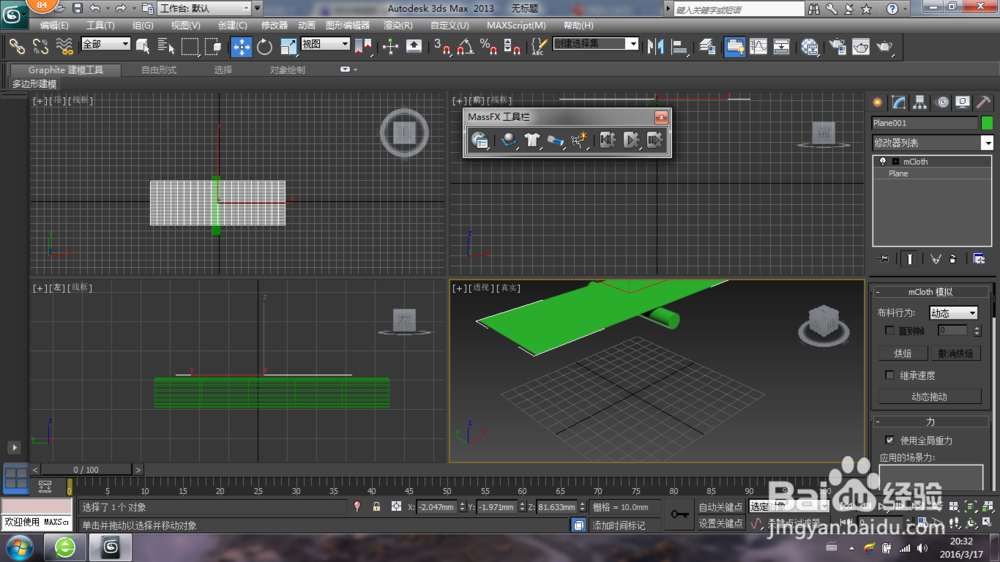1000x562 pixels.
Task: Click the Align tool
Action: (680, 47)
